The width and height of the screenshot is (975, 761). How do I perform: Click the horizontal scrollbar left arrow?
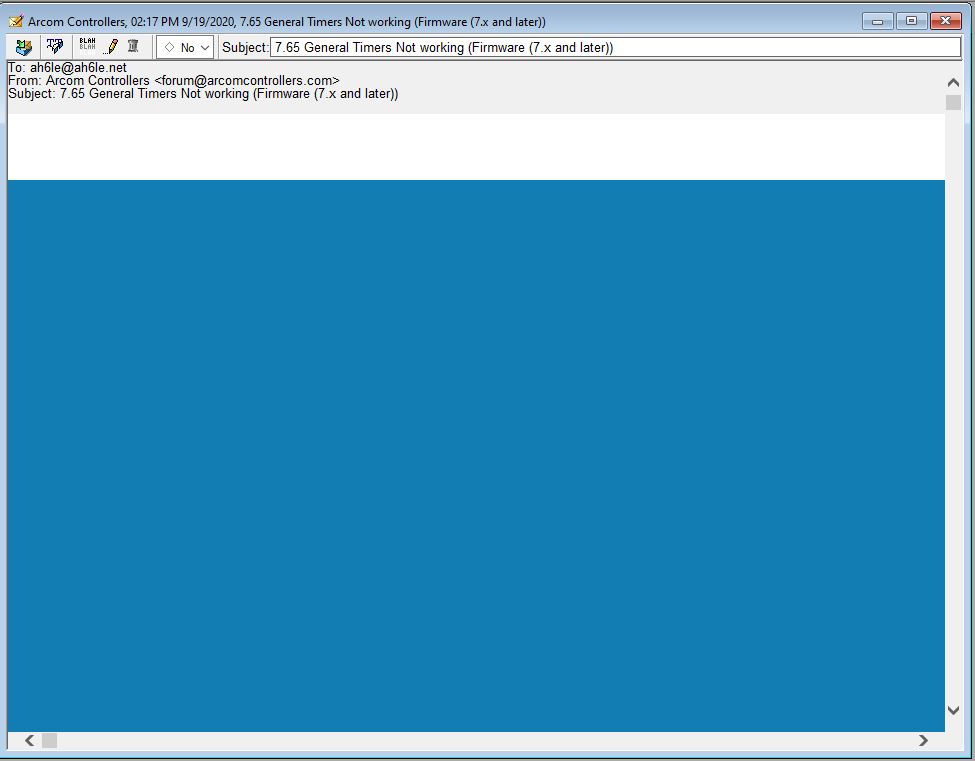(29, 741)
